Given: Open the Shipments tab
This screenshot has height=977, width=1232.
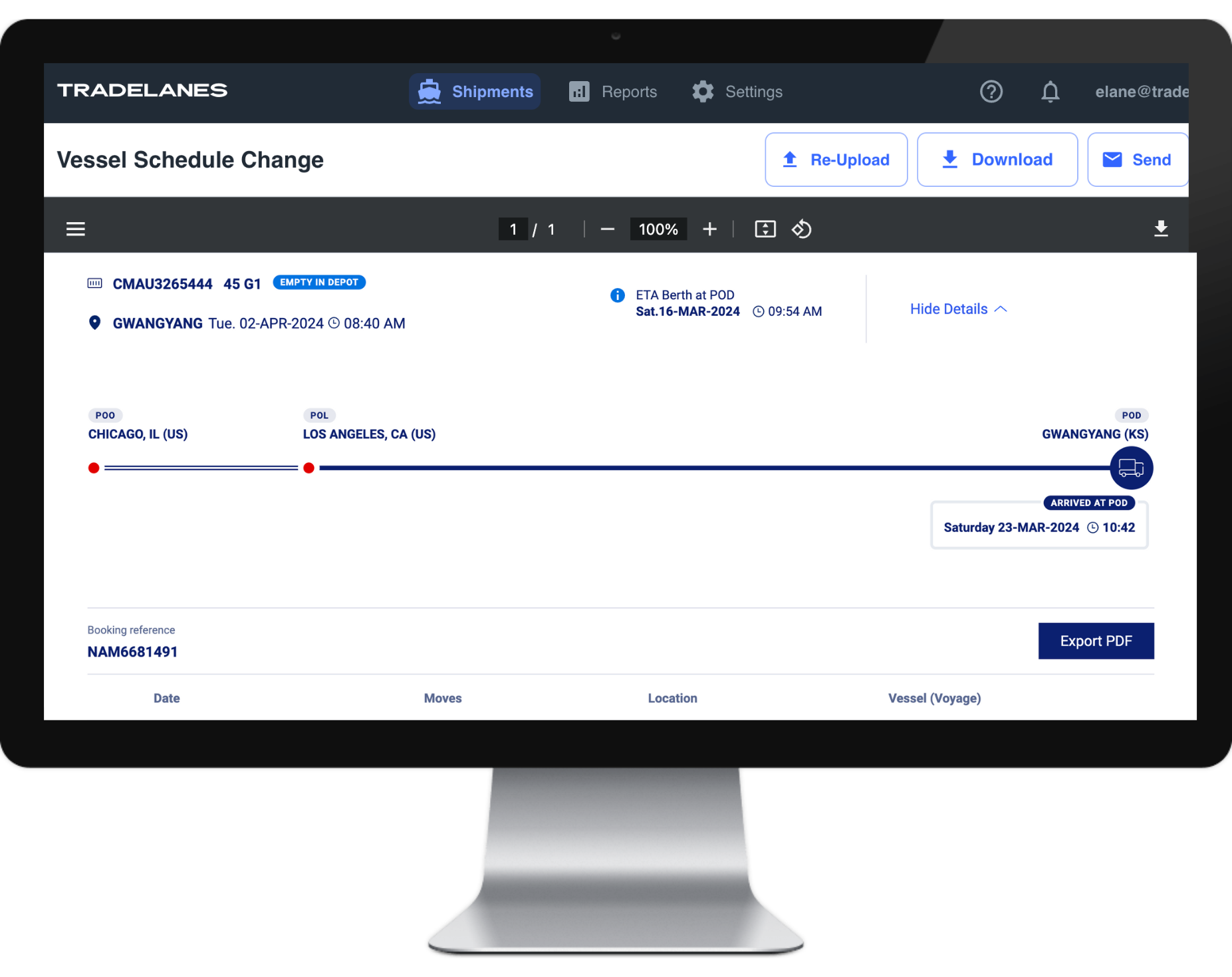Looking at the screenshot, I should point(475,92).
